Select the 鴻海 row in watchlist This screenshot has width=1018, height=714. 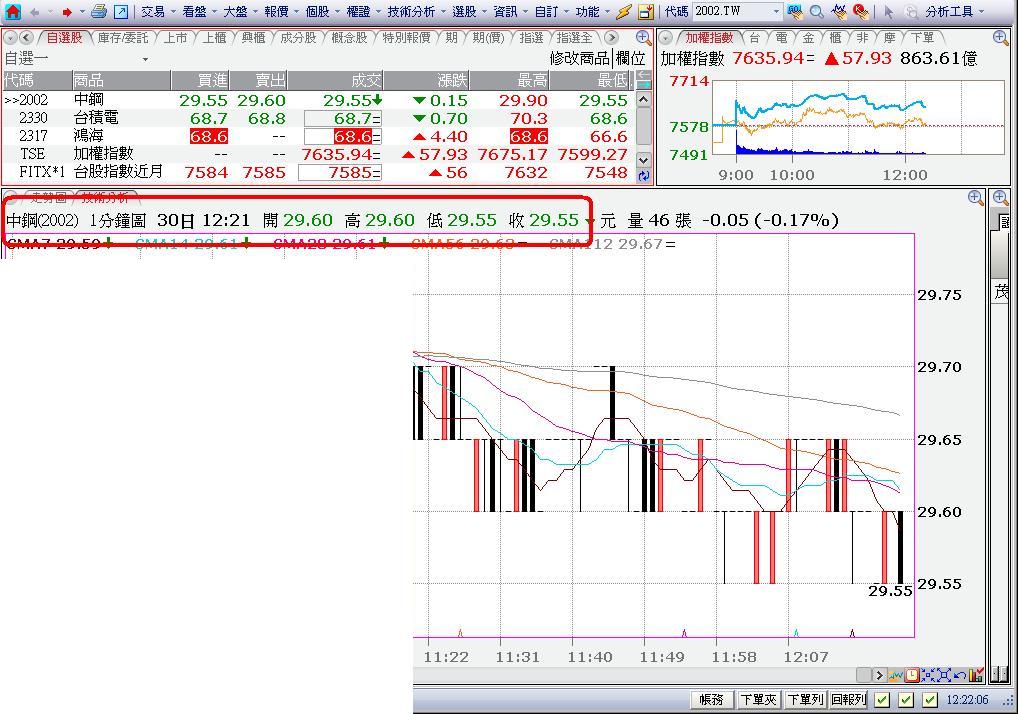(x=317, y=136)
